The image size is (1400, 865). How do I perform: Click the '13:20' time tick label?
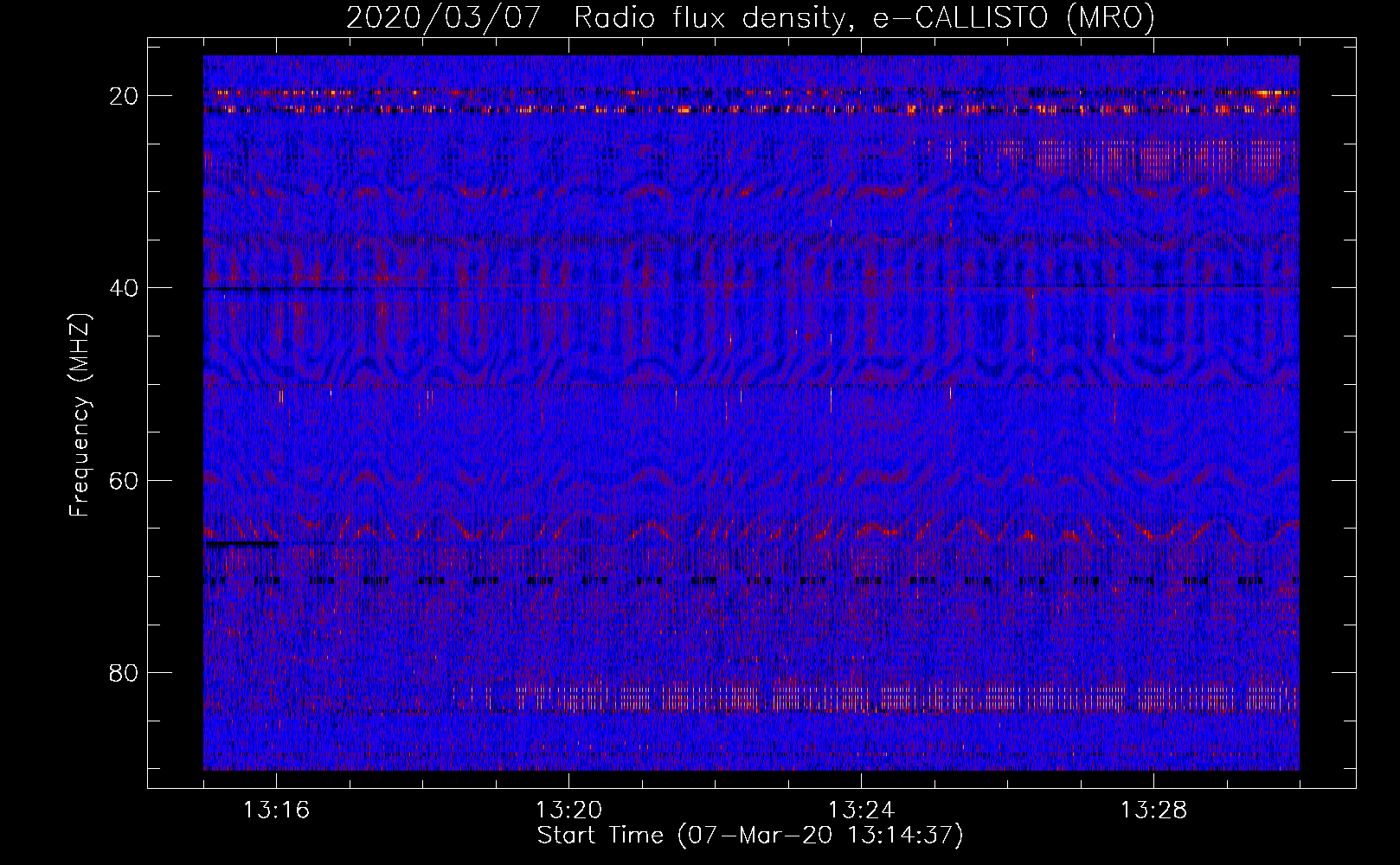[x=568, y=810]
